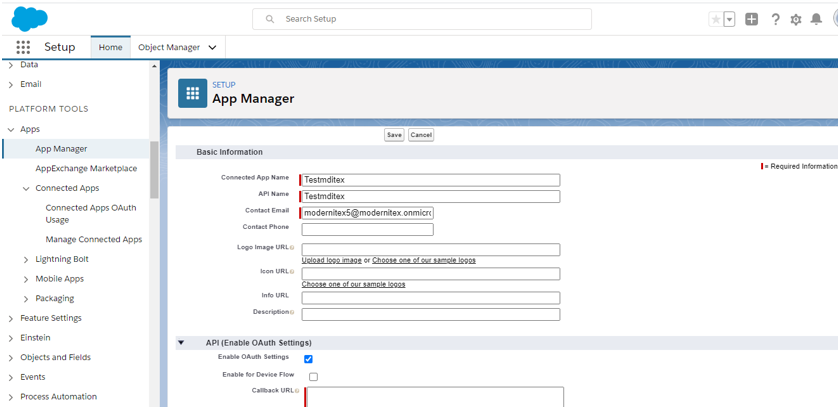The image size is (838, 411).
Task: Click the SETUP breadcrumb link
Action: point(224,85)
